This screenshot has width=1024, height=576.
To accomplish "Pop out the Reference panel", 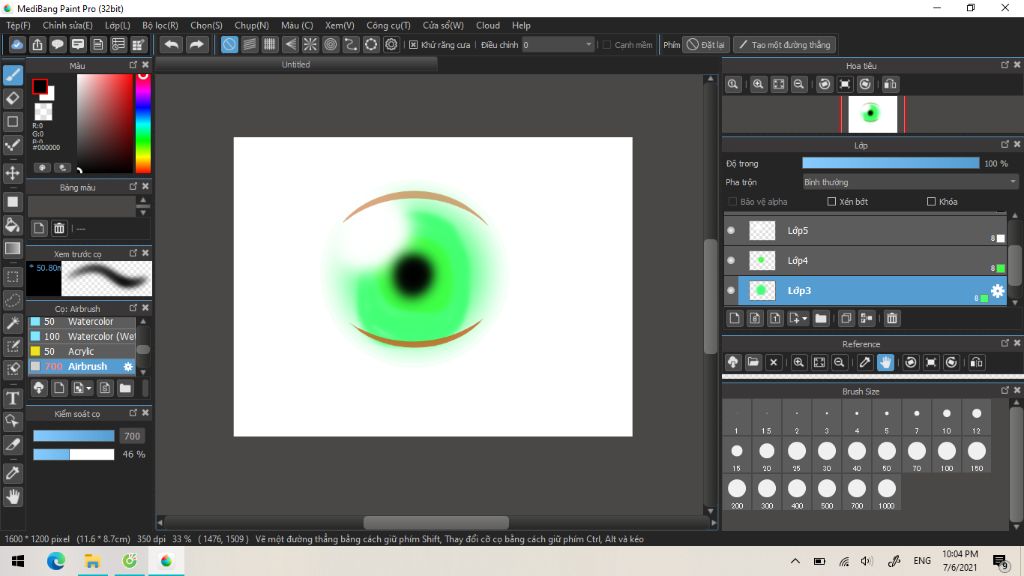I will point(1005,343).
